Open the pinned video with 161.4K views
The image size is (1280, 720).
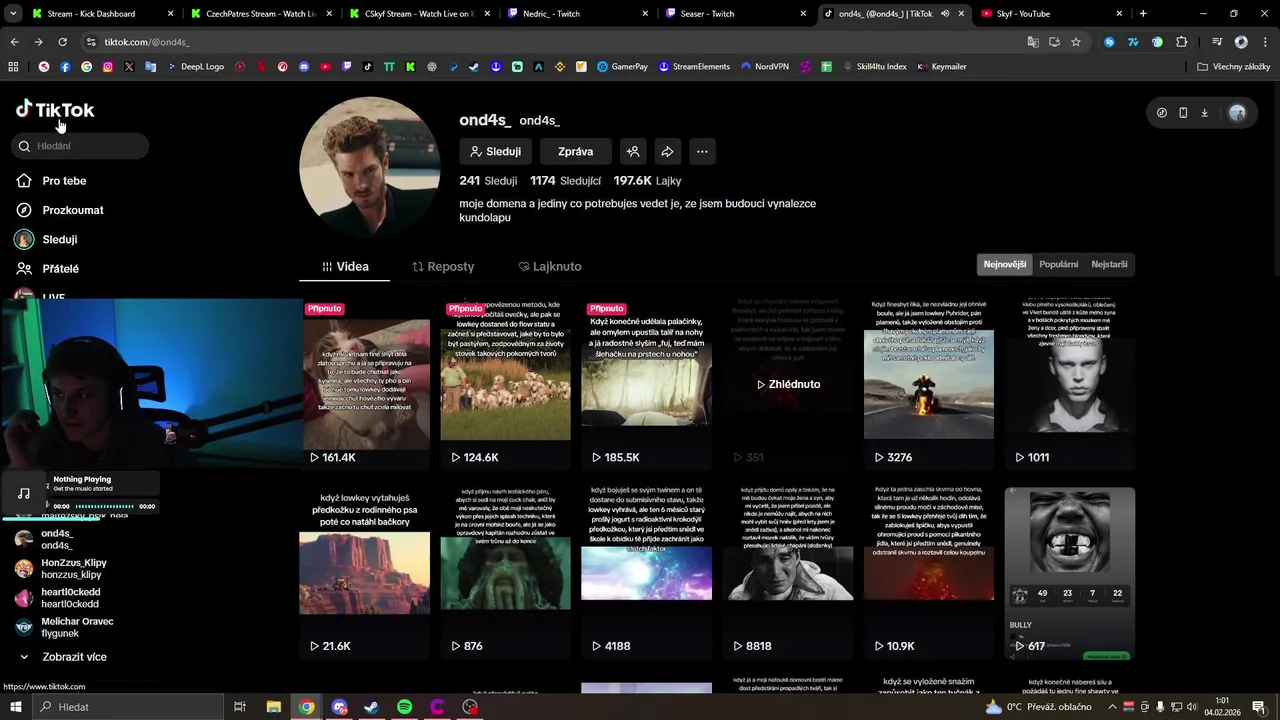coord(364,384)
